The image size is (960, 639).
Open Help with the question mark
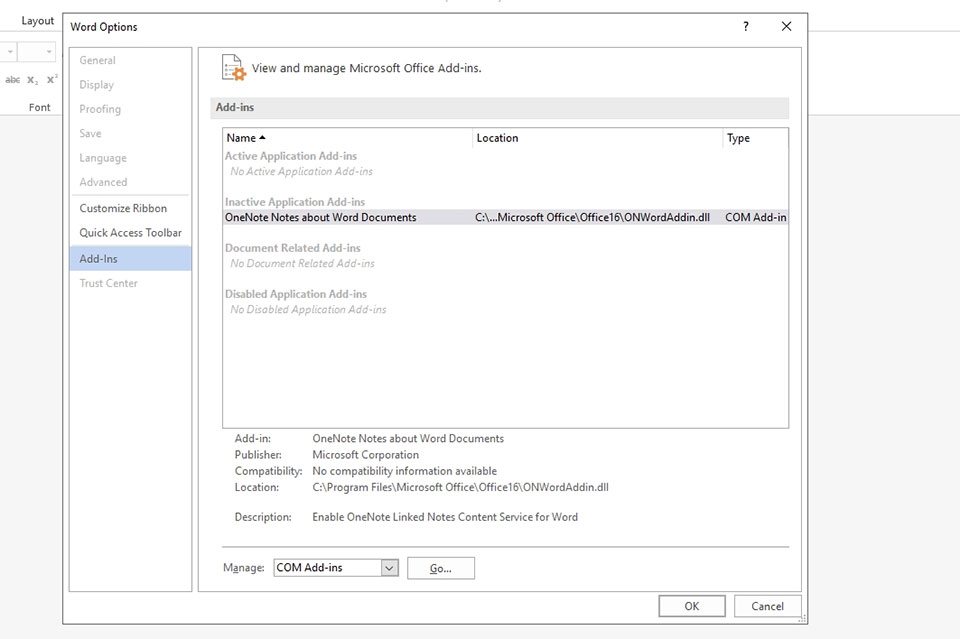tap(746, 26)
